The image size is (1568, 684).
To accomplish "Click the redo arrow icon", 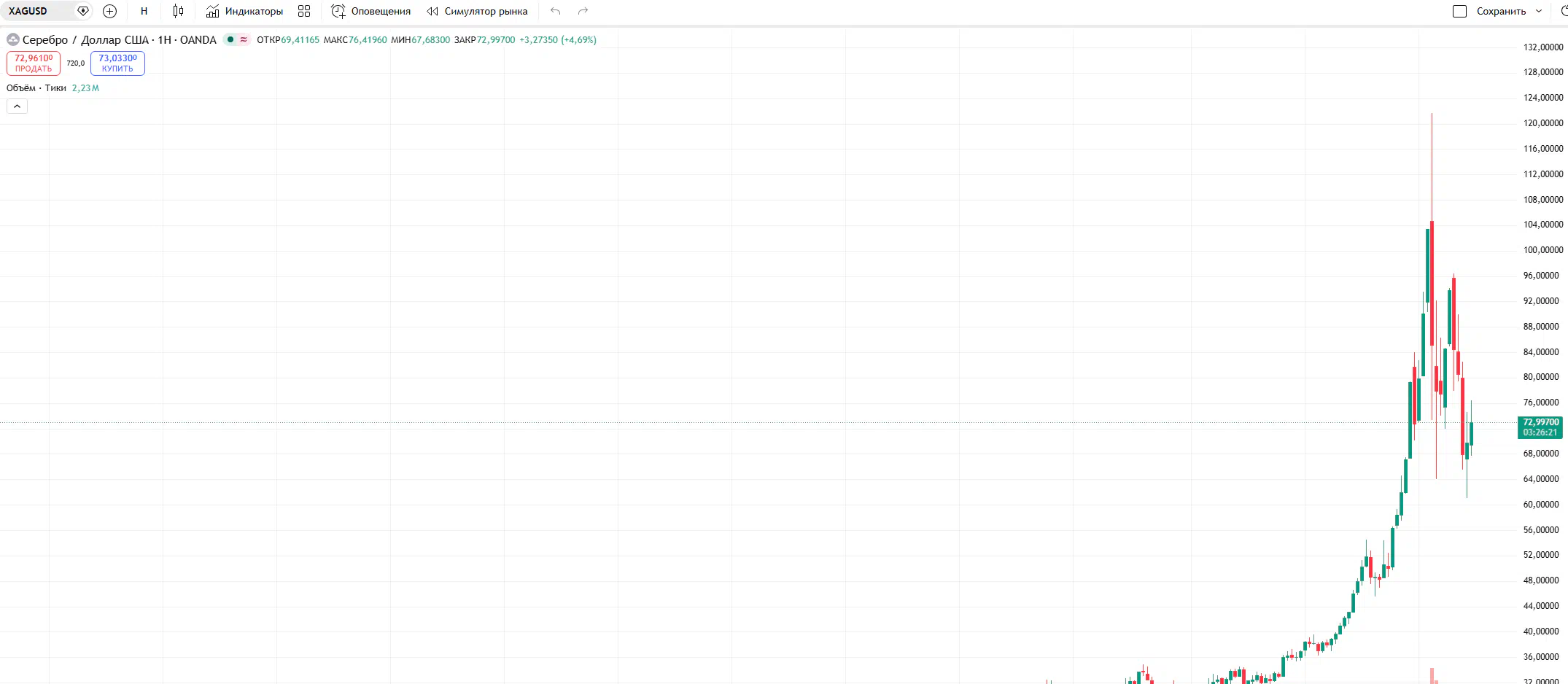I will pos(583,11).
